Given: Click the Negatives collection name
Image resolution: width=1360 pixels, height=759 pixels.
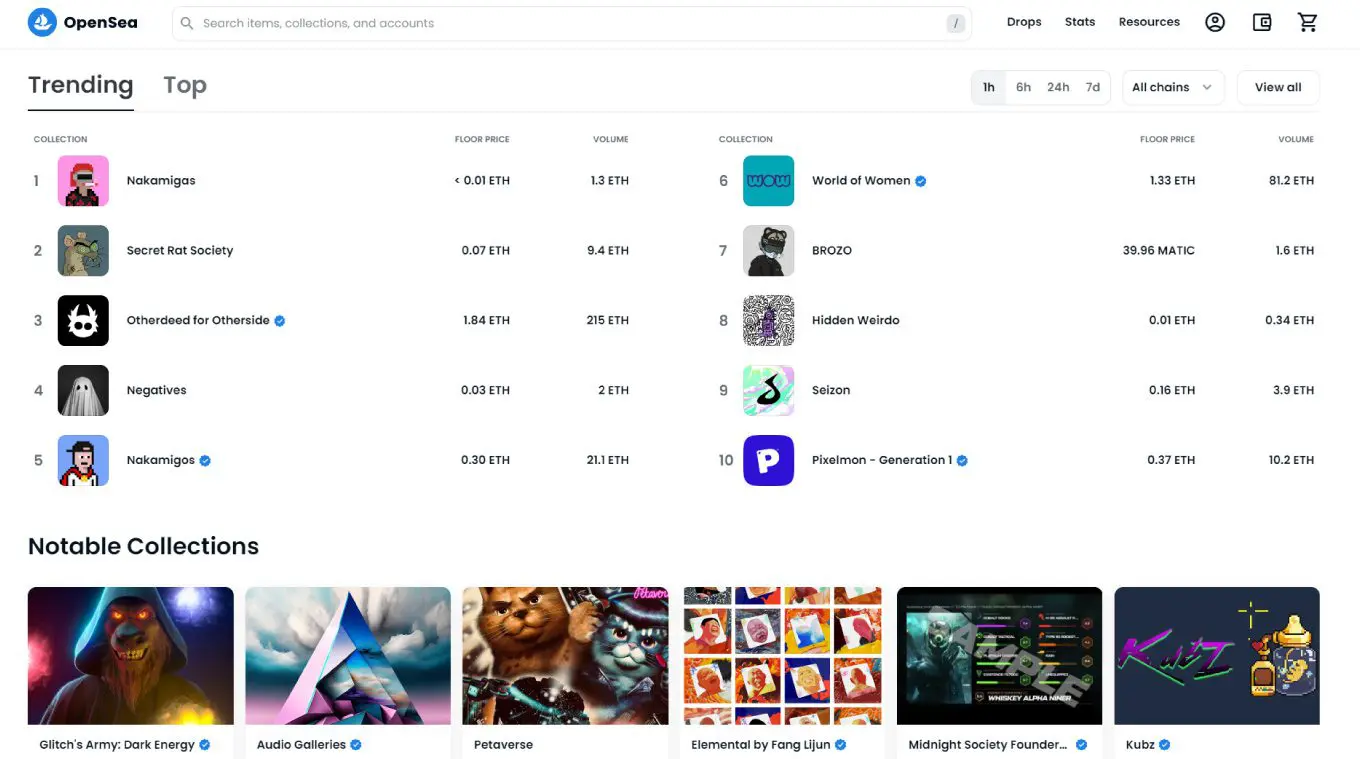Looking at the screenshot, I should coord(156,391).
